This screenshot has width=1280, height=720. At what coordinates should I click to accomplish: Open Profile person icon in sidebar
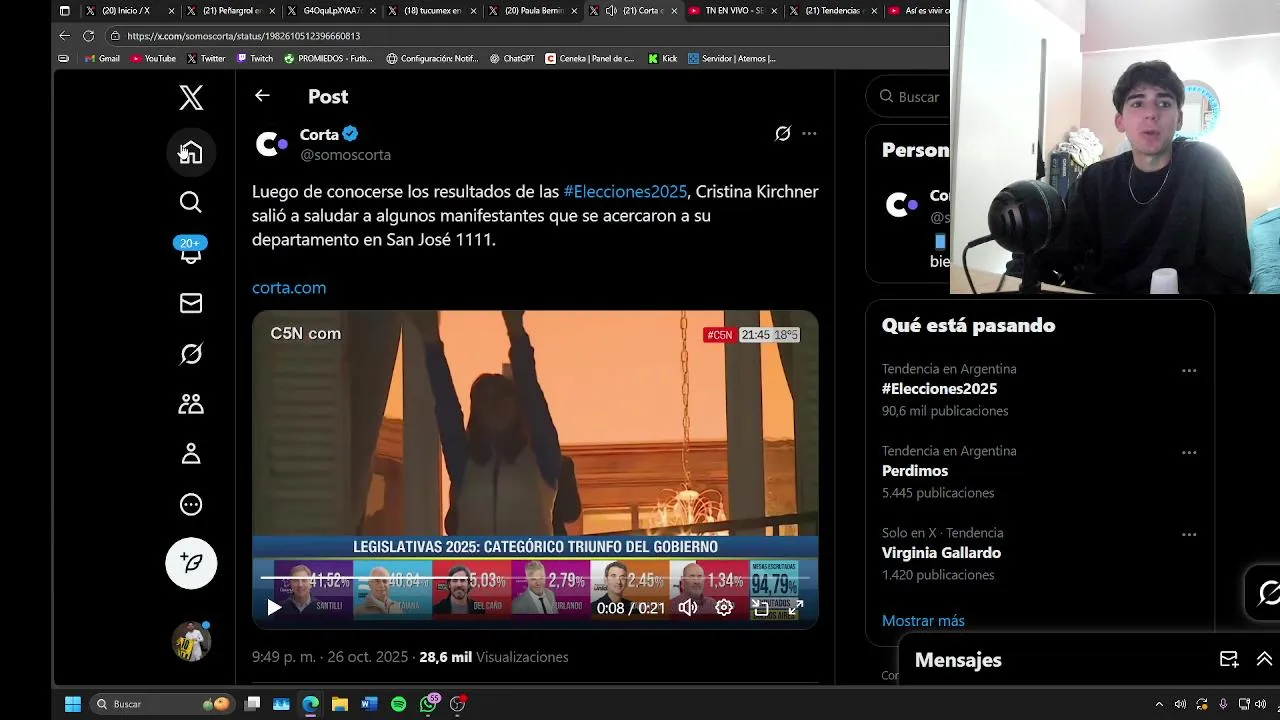click(x=191, y=454)
